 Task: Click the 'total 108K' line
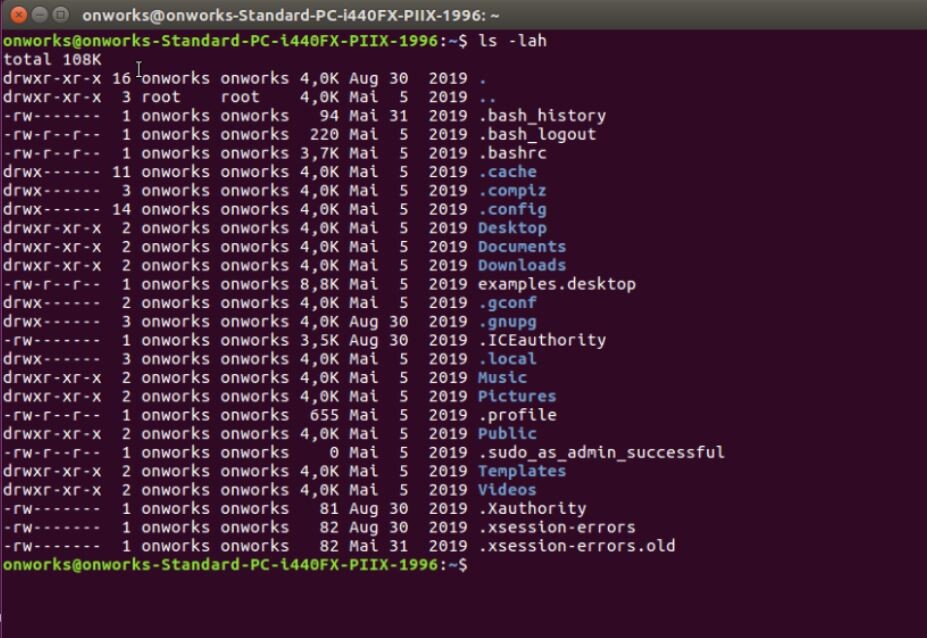52,60
